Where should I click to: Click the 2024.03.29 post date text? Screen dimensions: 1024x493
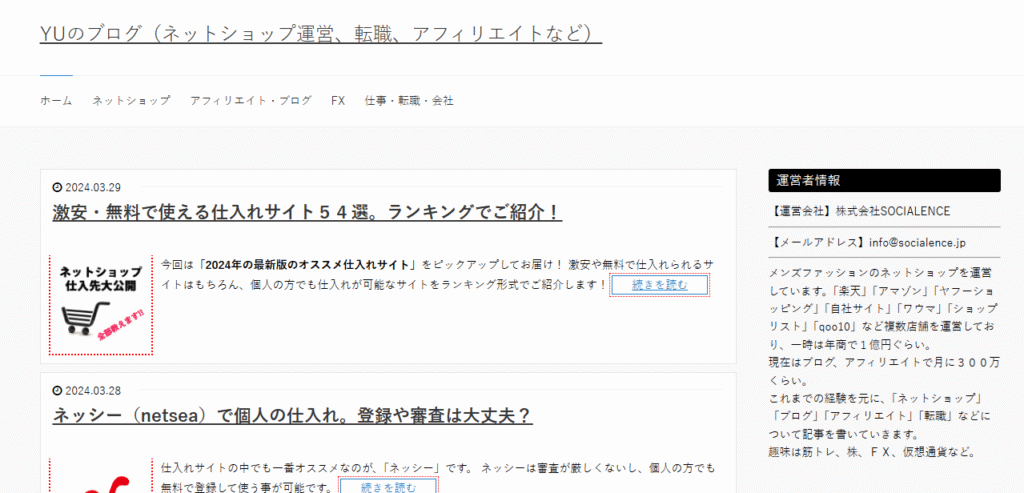[x=92, y=188]
